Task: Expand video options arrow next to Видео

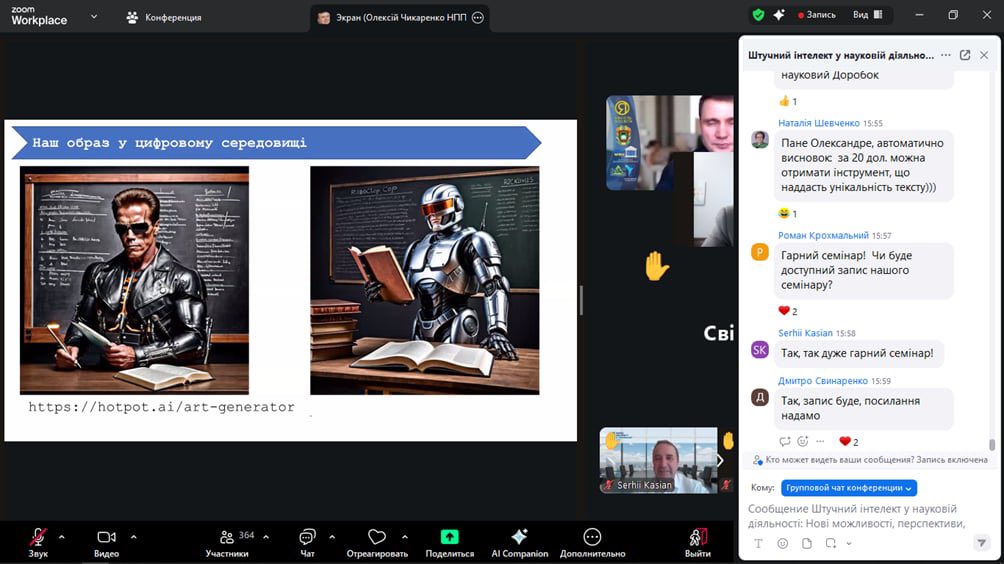Action: point(133,536)
